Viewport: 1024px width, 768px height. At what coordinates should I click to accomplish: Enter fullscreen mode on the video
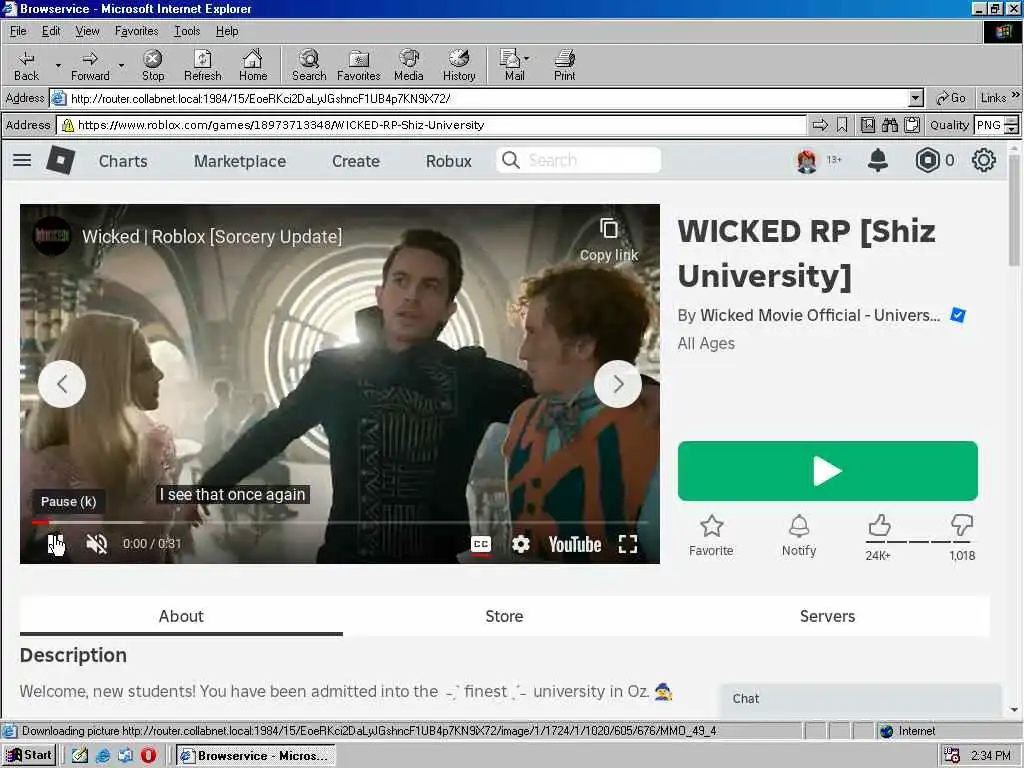[x=628, y=544]
